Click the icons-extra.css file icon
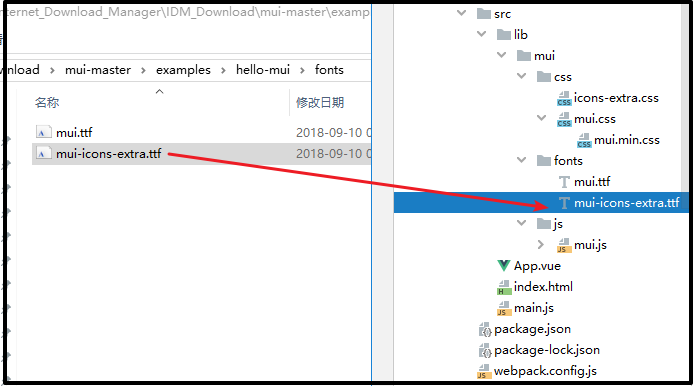The width and height of the screenshot is (693, 386). click(x=564, y=98)
